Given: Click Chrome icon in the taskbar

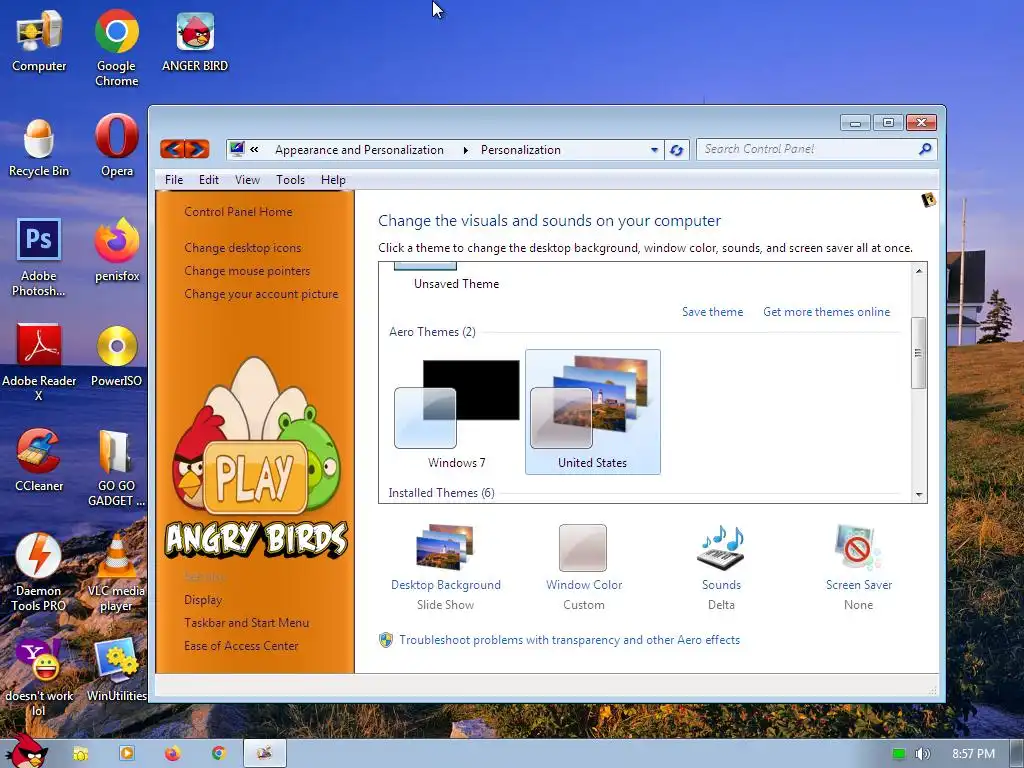Looking at the screenshot, I should [x=218, y=754].
